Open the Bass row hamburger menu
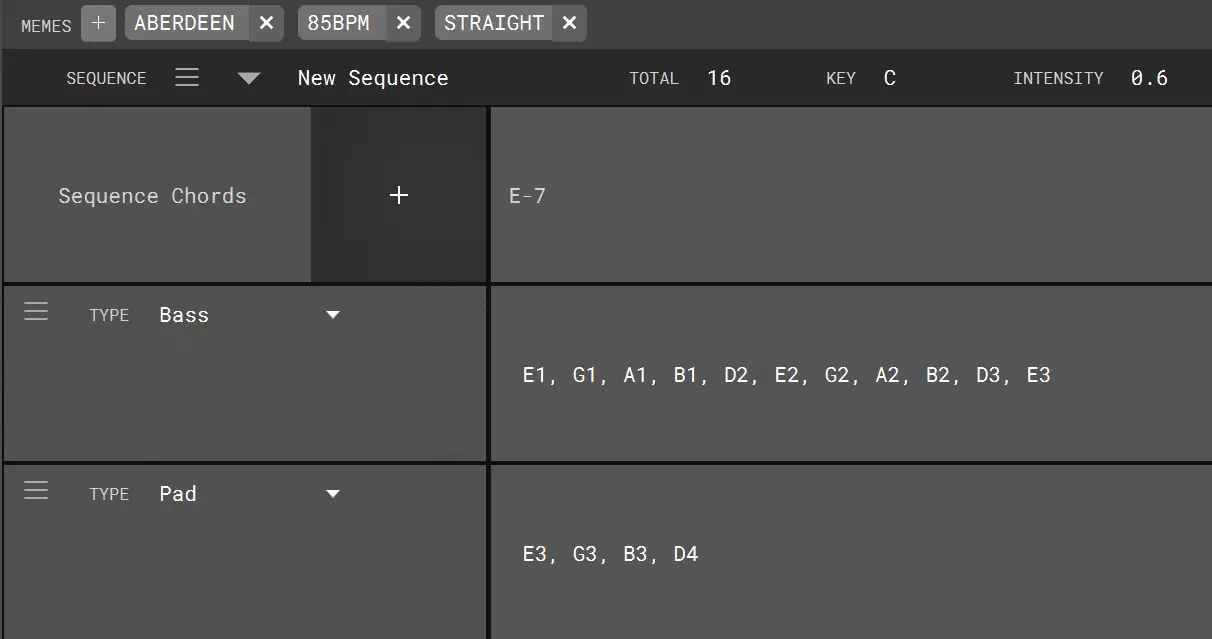Screen dimensions: 1212x639 coord(36,311)
